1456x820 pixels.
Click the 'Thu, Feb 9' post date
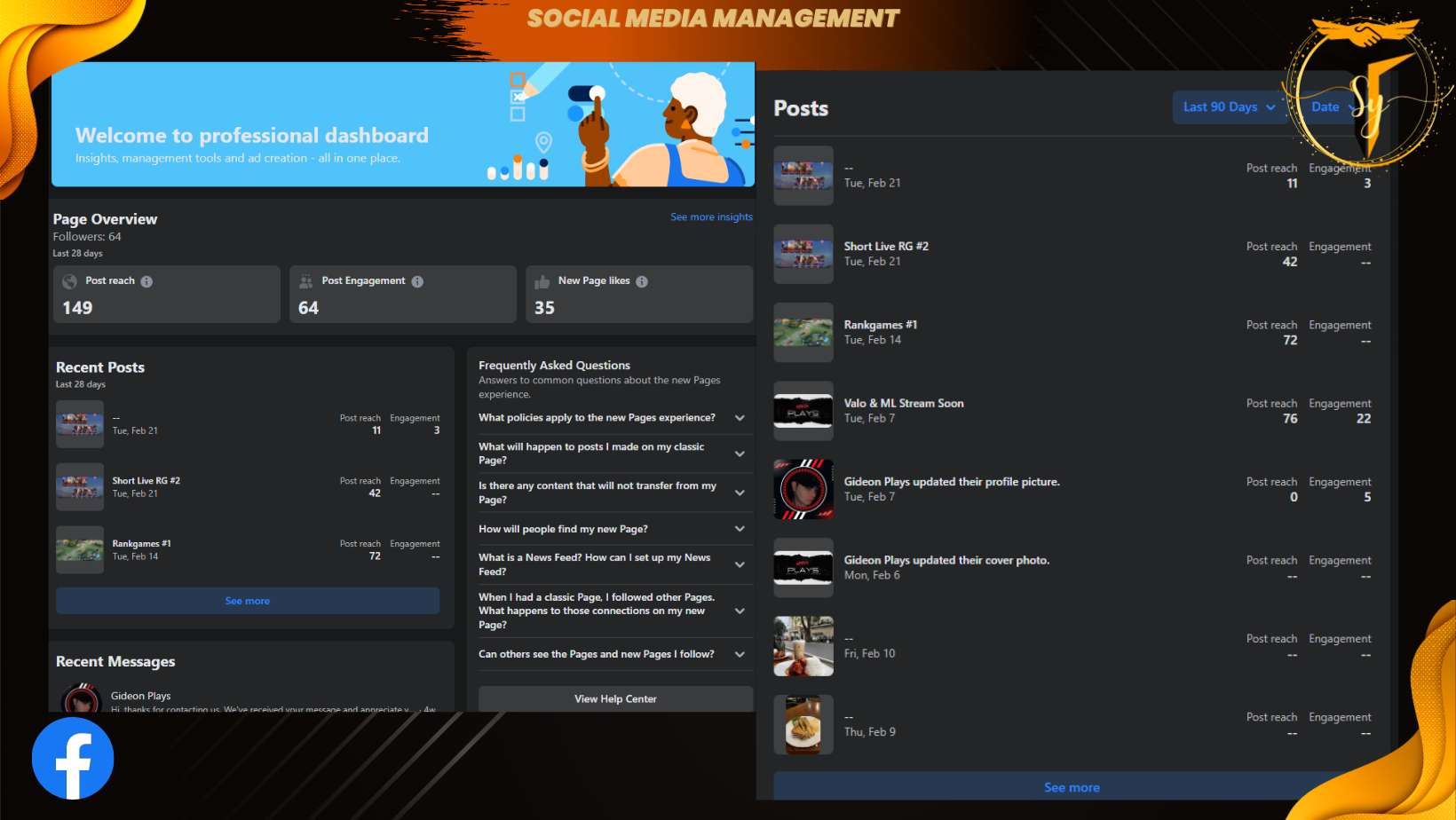(870, 732)
